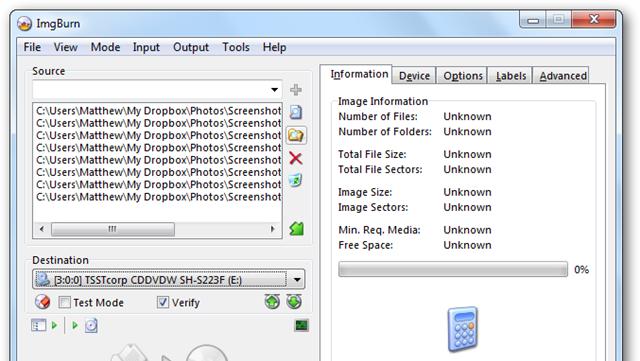Click the disc eraser icon beside Test Mode
The height and width of the screenshot is (361, 640).
[42, 302]
